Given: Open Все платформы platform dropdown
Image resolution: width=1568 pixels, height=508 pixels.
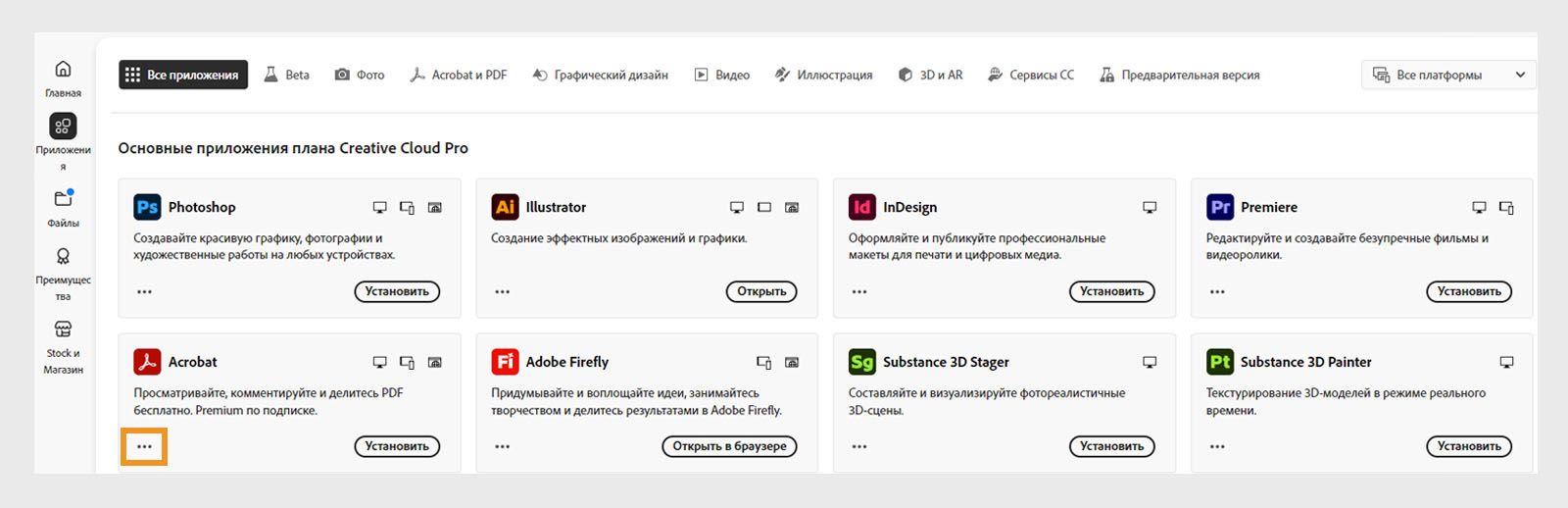Looking at the screenshot, I should tap(1448, 75).
